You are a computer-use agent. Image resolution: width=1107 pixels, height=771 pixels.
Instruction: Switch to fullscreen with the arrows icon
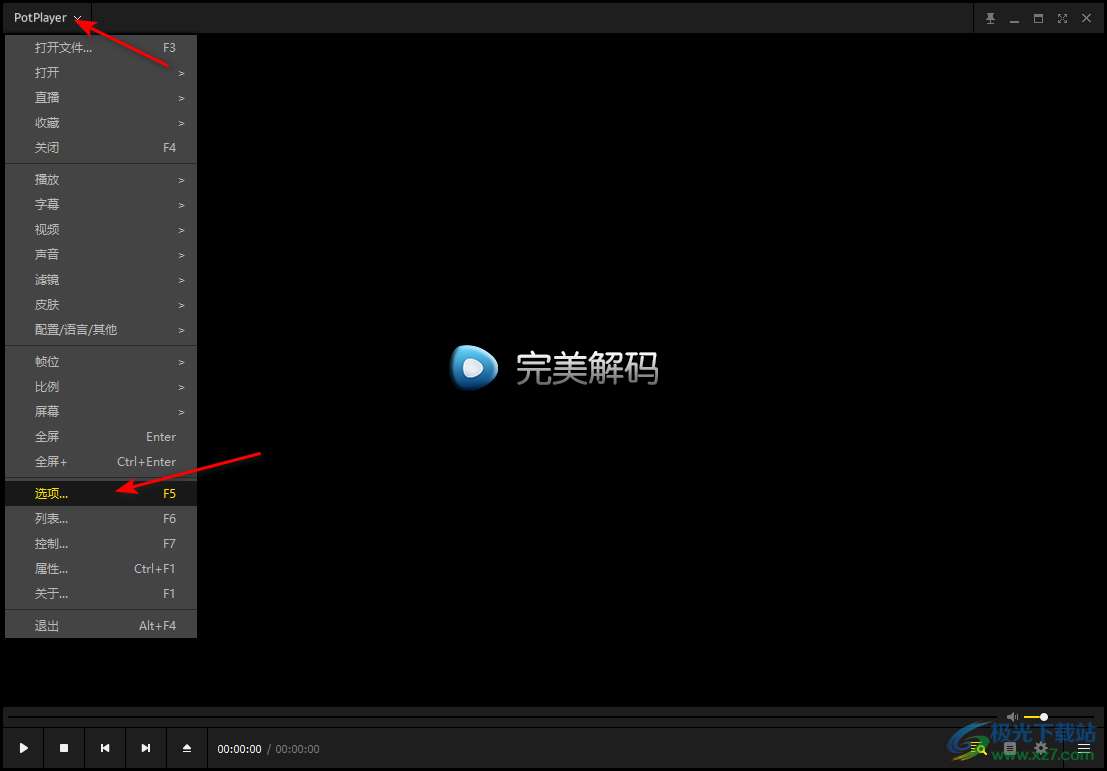point(1062,18)
